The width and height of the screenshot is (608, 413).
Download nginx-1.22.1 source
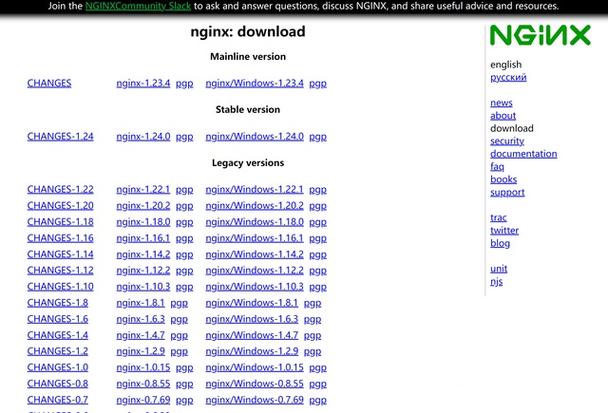pyautogui.click(x=143, y=189)
